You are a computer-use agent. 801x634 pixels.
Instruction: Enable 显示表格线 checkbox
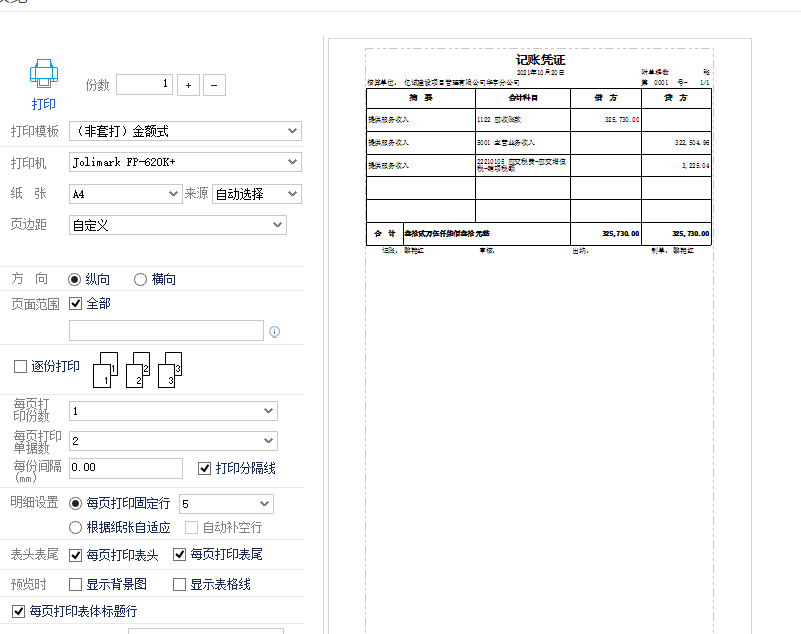(179, 584)
